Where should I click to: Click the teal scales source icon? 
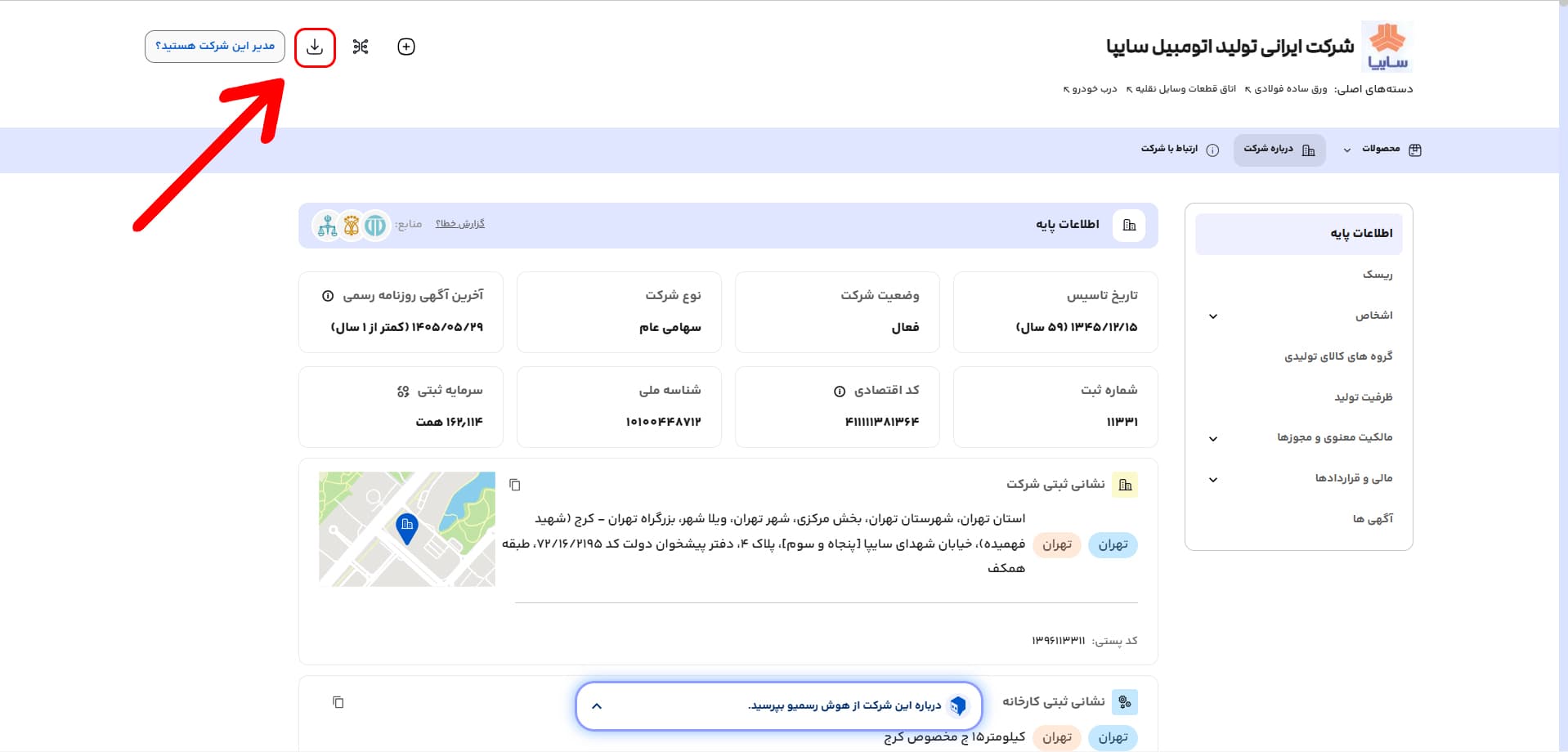coord(328,225)
